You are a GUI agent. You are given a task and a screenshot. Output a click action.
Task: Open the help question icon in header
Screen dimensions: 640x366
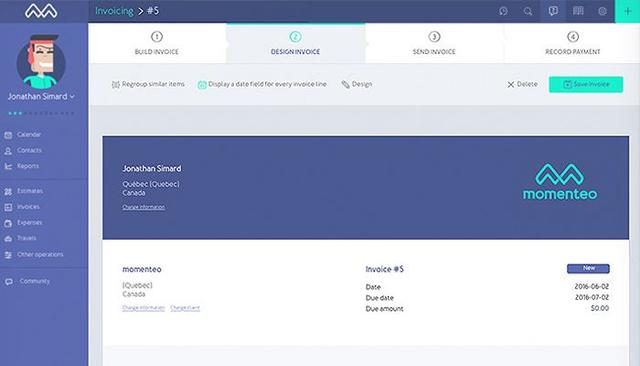click(x=553, y=11)
